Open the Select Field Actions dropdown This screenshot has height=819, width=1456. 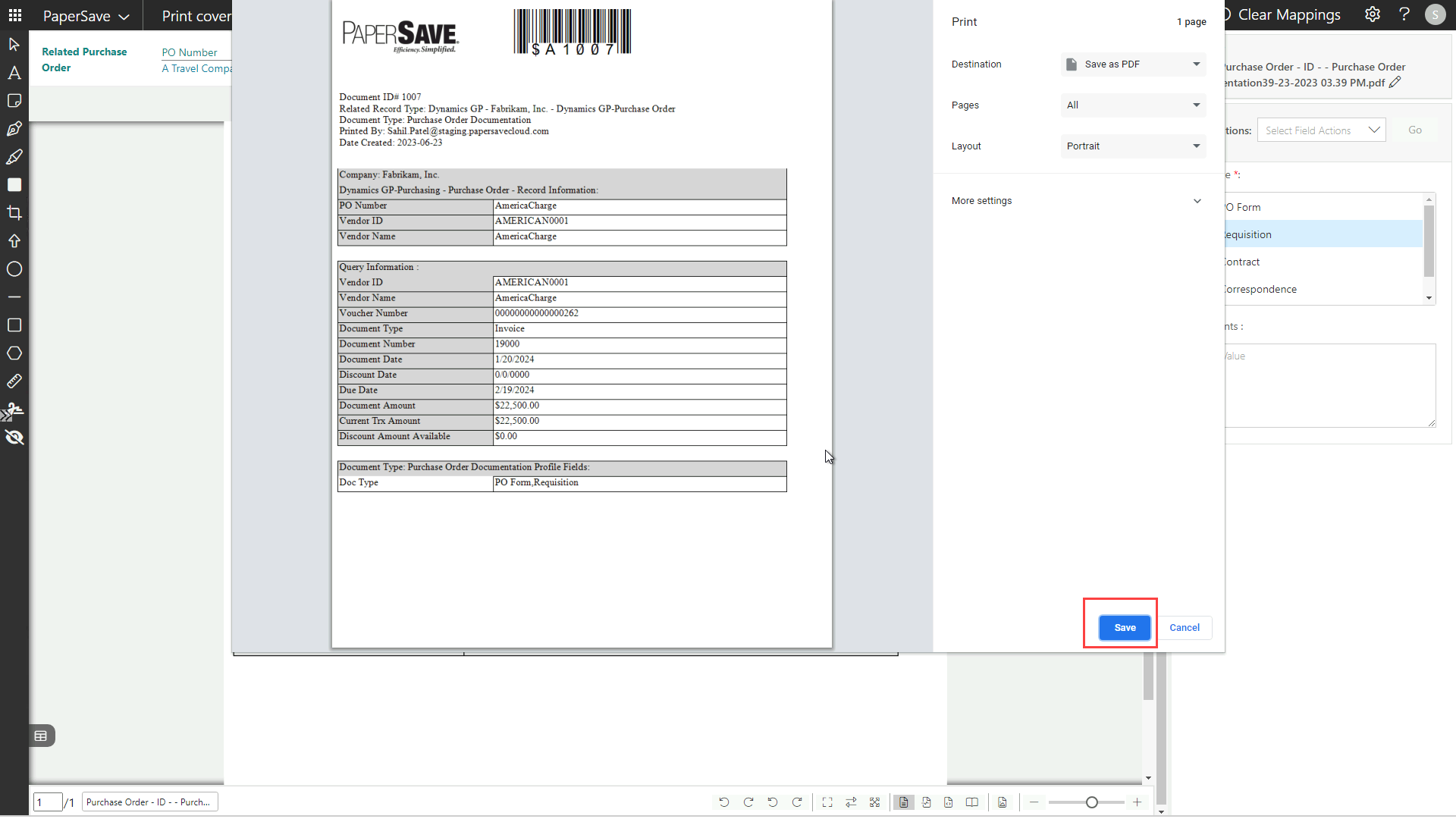point(1321,130)
